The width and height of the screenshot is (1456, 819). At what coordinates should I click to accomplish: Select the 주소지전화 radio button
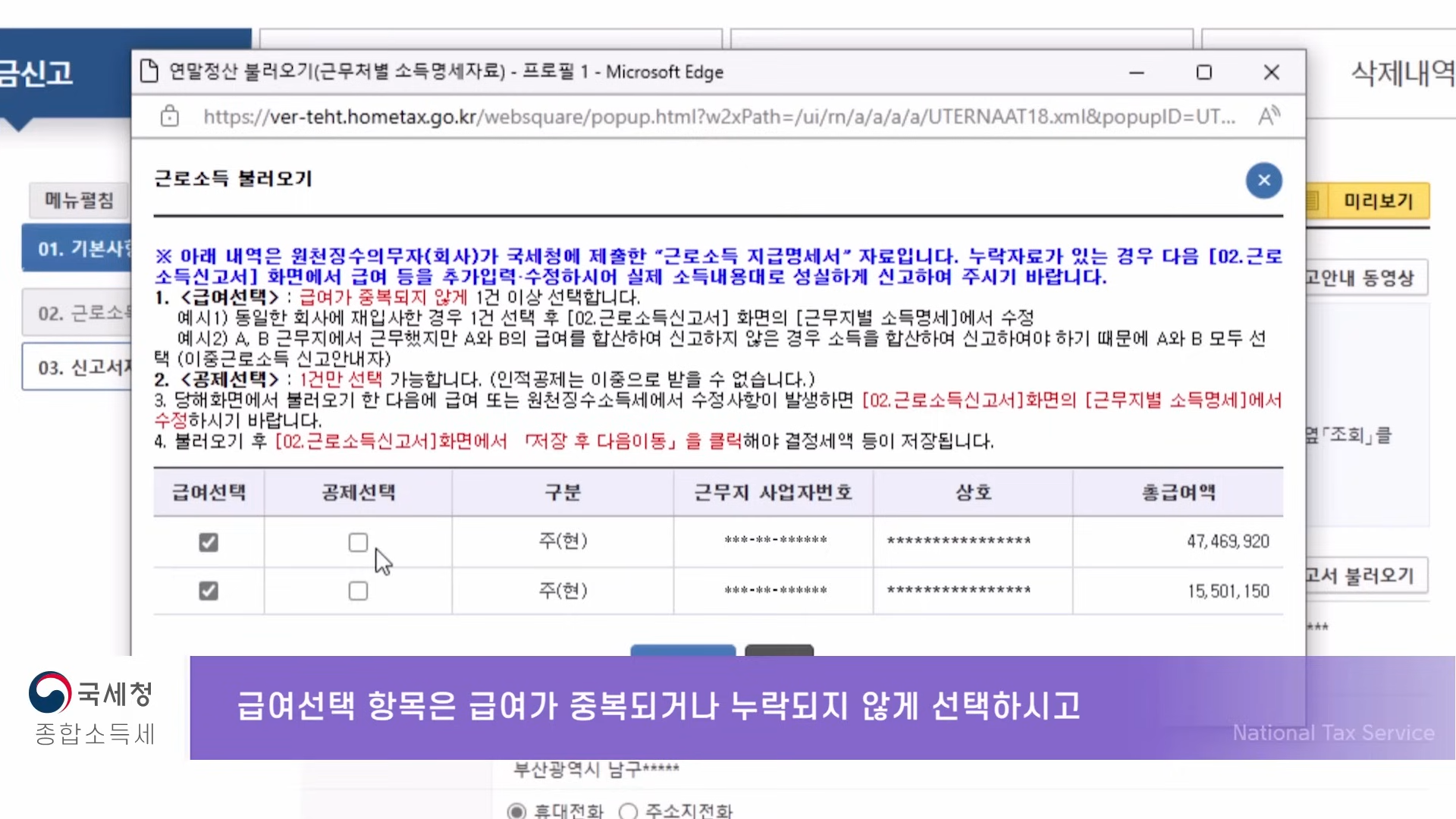coord(628,811)
